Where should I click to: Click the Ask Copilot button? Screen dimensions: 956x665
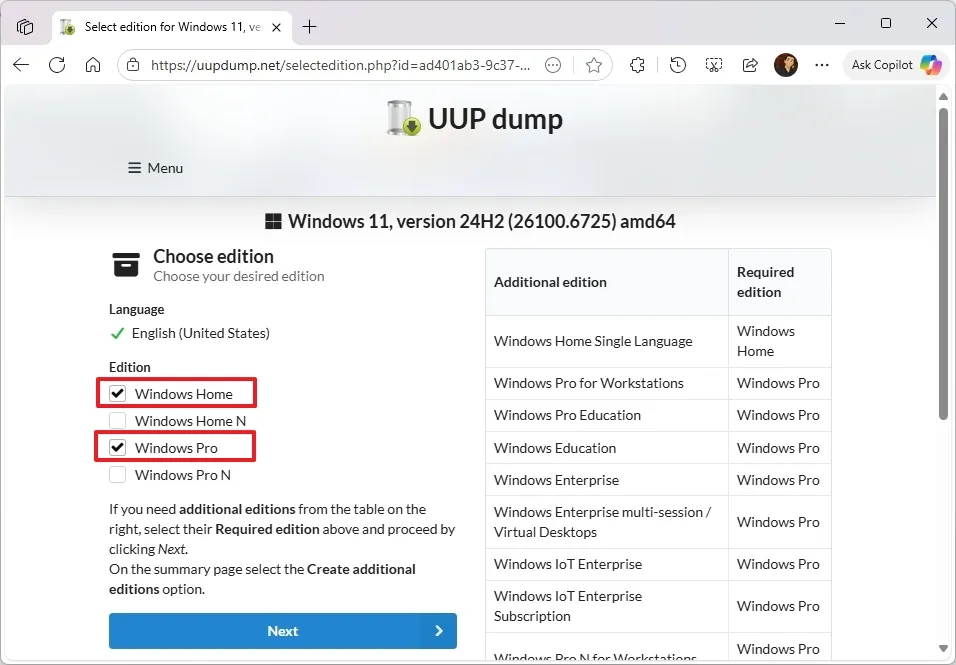[895, 65]
